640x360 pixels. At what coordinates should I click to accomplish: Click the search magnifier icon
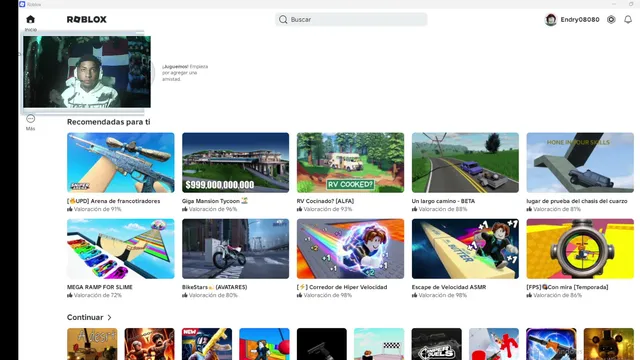tap(283, 19)
